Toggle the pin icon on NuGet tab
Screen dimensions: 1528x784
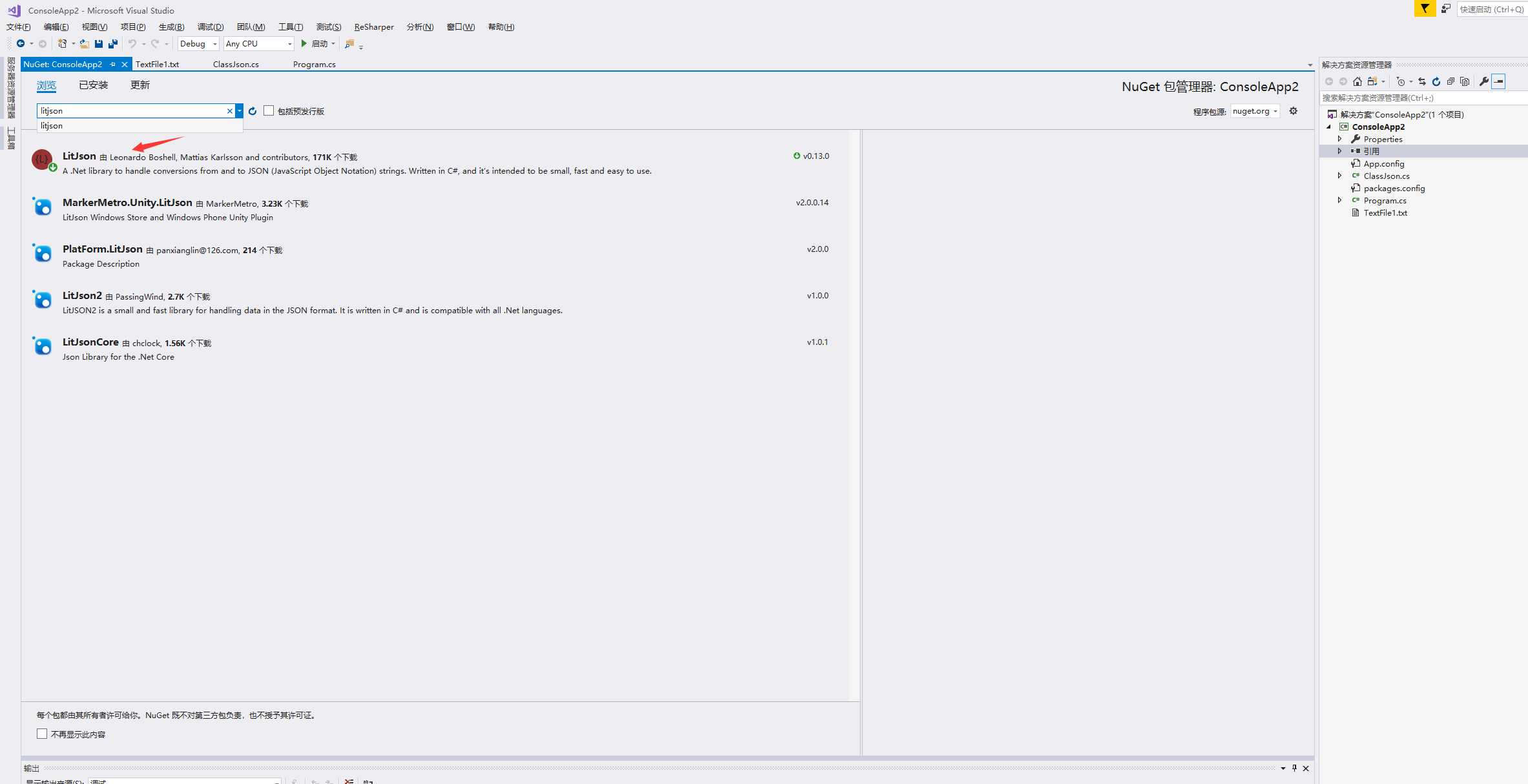point(113,65)
